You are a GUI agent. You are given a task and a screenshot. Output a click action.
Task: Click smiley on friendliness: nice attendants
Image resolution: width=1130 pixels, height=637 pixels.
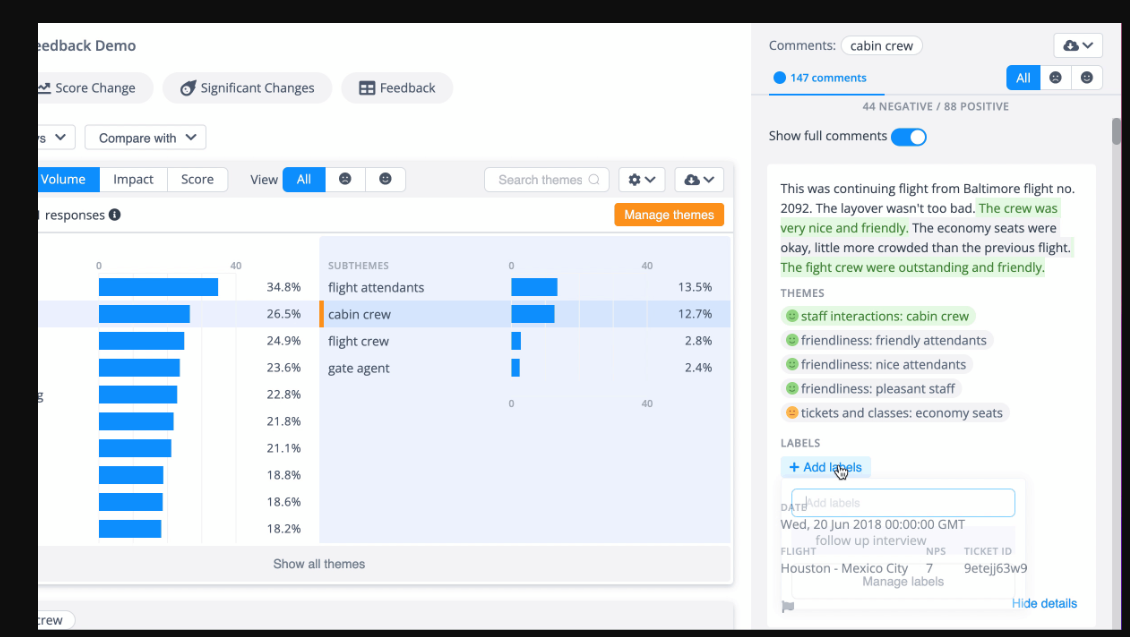pyautogui.click(x=791, y=365)
